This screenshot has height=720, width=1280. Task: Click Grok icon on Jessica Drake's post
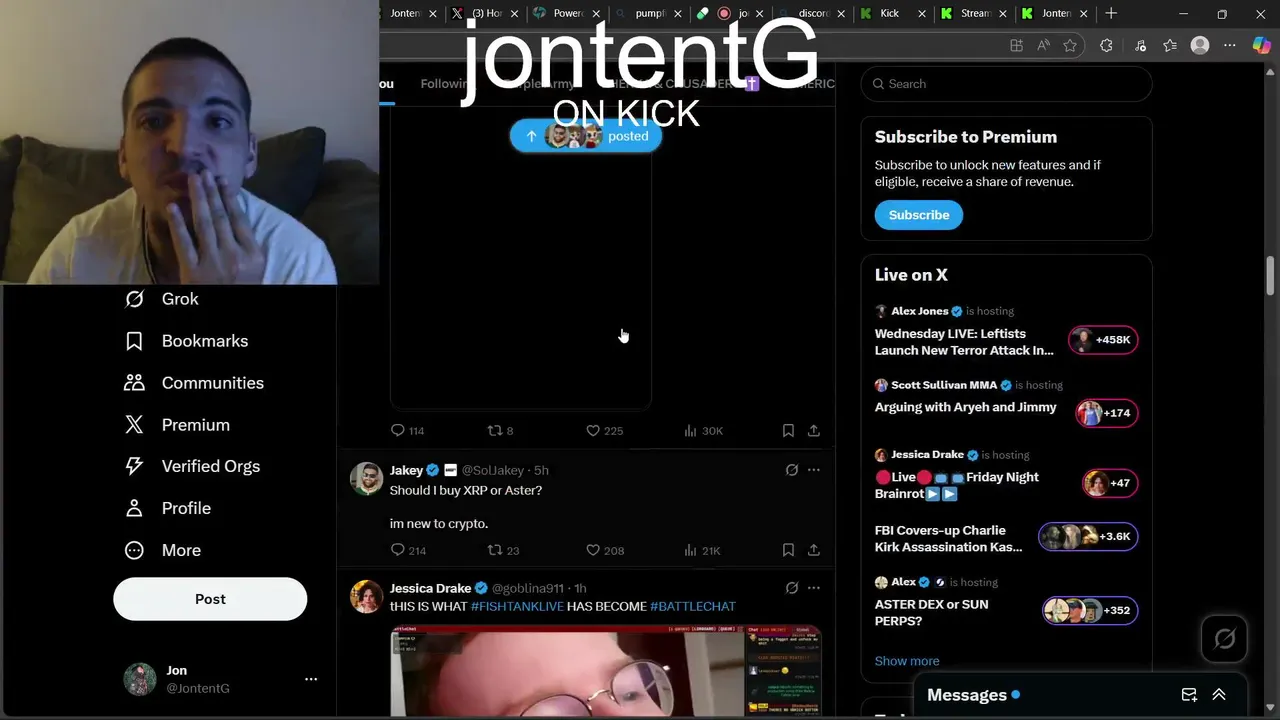click(792, 588)
